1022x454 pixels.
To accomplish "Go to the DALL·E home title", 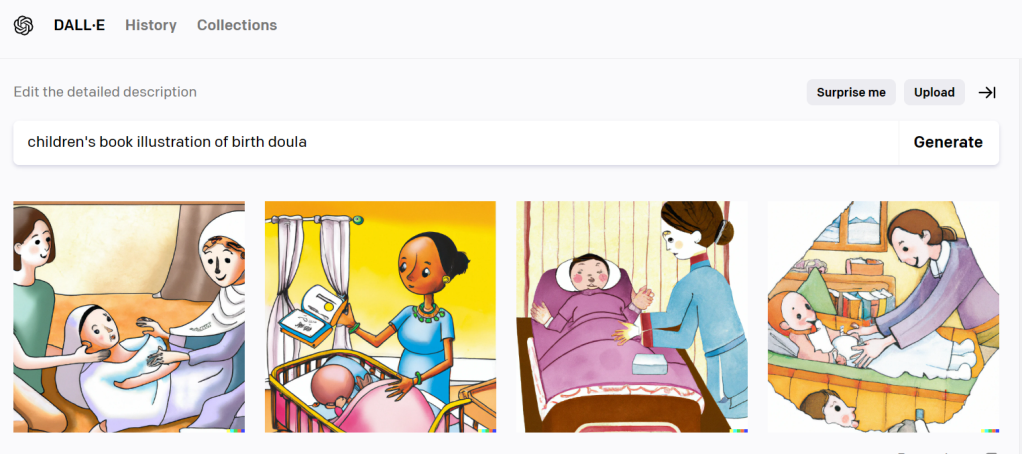I will tap(80, 25).
